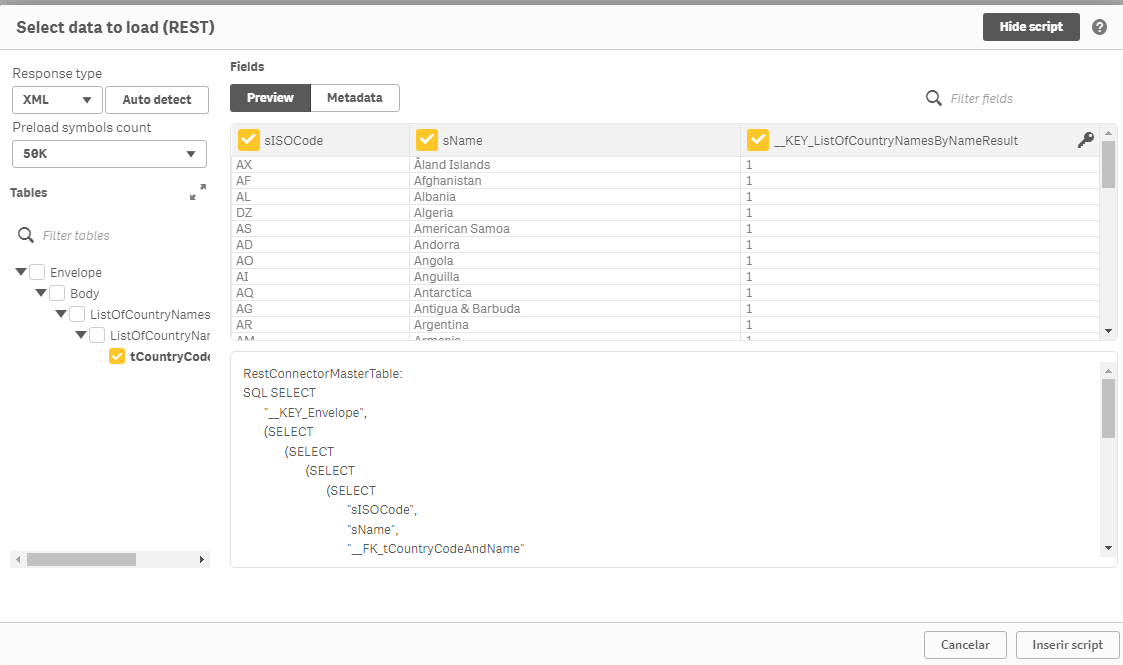Click the Auto detect button
Screen dimensions: 1123x665
pos(157,99)
